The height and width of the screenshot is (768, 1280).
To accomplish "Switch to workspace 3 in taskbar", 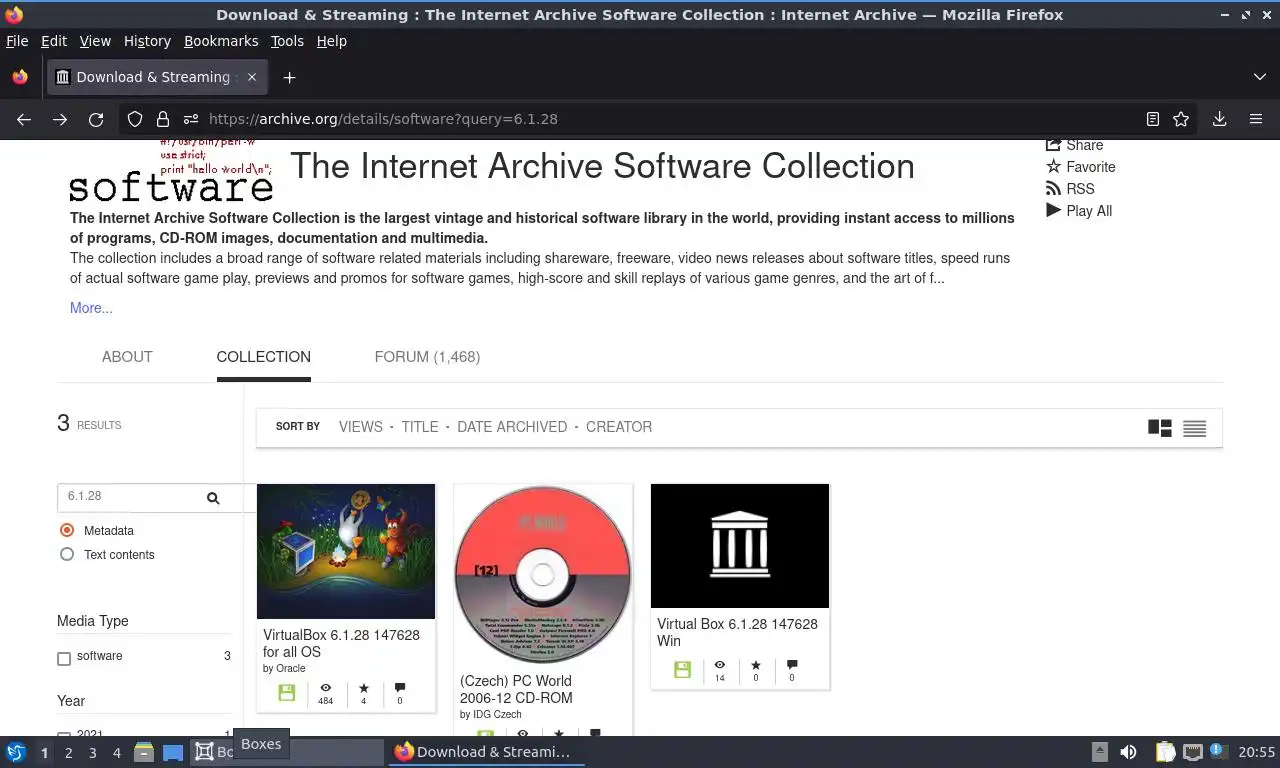I will 93,752.
